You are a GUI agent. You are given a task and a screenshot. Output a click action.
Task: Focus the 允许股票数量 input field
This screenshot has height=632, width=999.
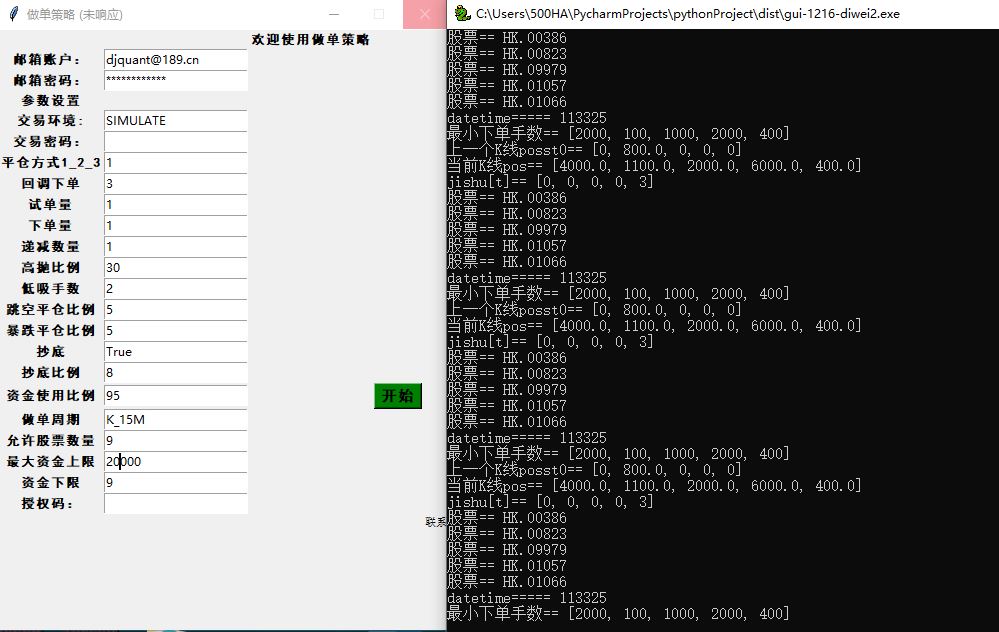(x=175, y=441)
